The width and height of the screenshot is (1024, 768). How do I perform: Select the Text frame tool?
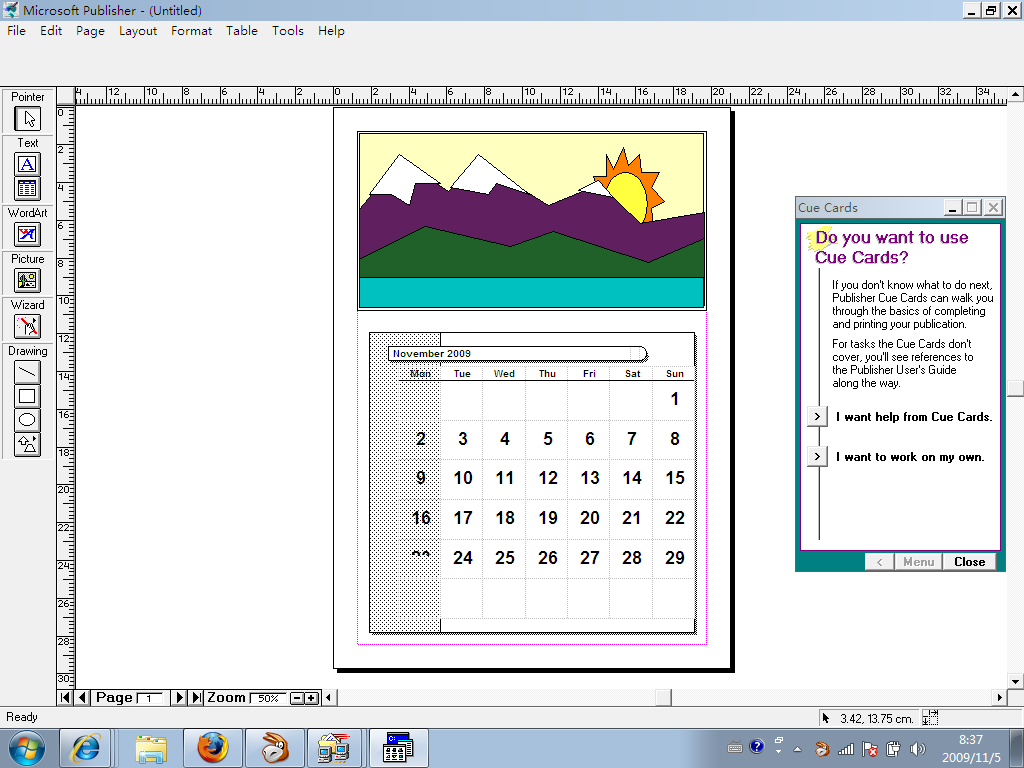27,164
